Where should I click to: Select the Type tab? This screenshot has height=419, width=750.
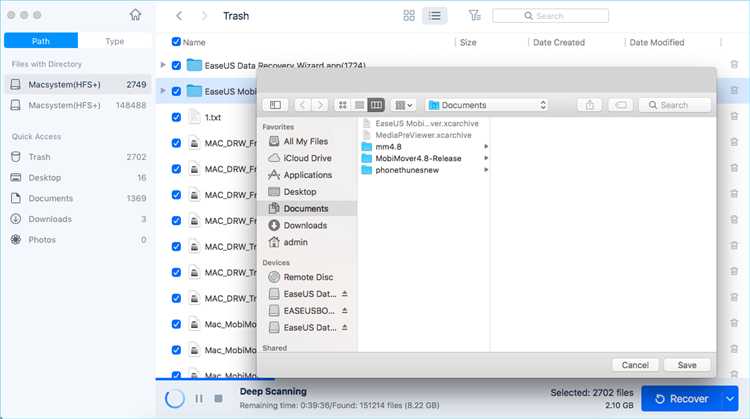click(115, 41)
